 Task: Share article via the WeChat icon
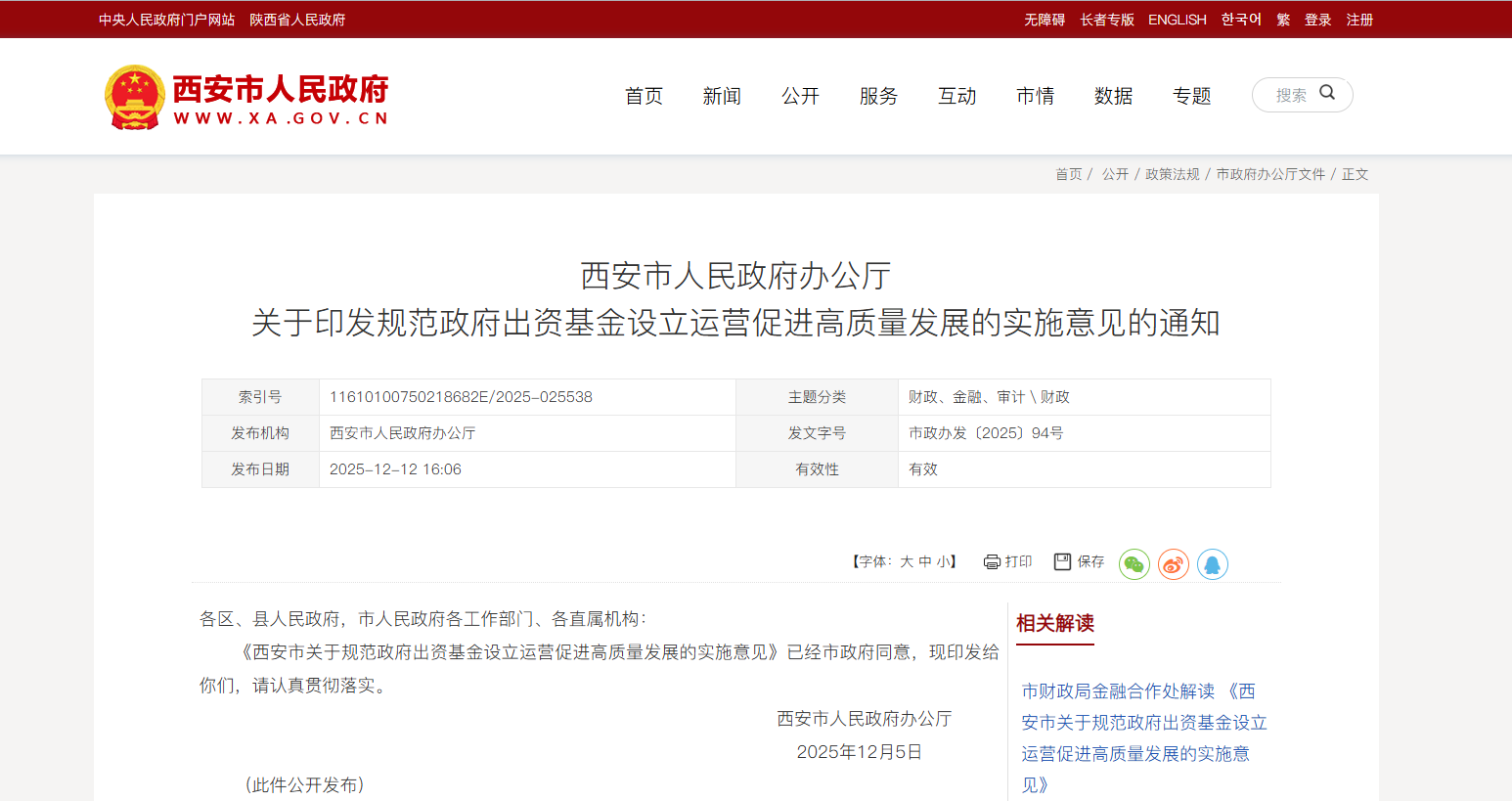pyautogui.click(x=1134, y=564)
